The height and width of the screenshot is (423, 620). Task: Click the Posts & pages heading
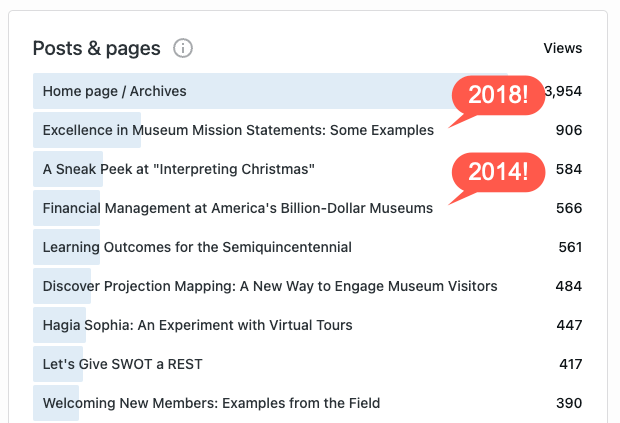coord(97,48)
